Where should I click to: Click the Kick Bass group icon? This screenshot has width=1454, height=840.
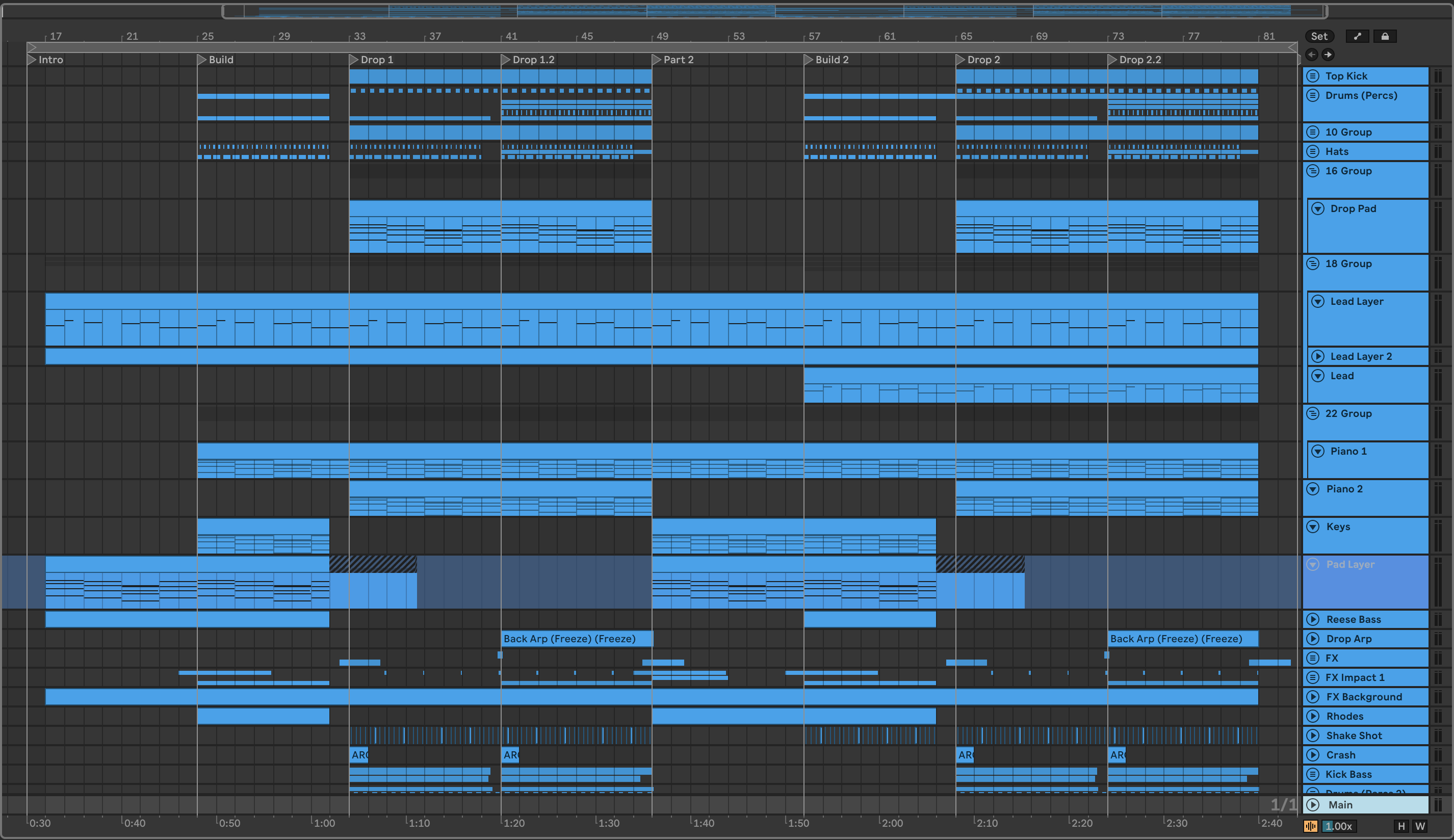[1313, 774]
